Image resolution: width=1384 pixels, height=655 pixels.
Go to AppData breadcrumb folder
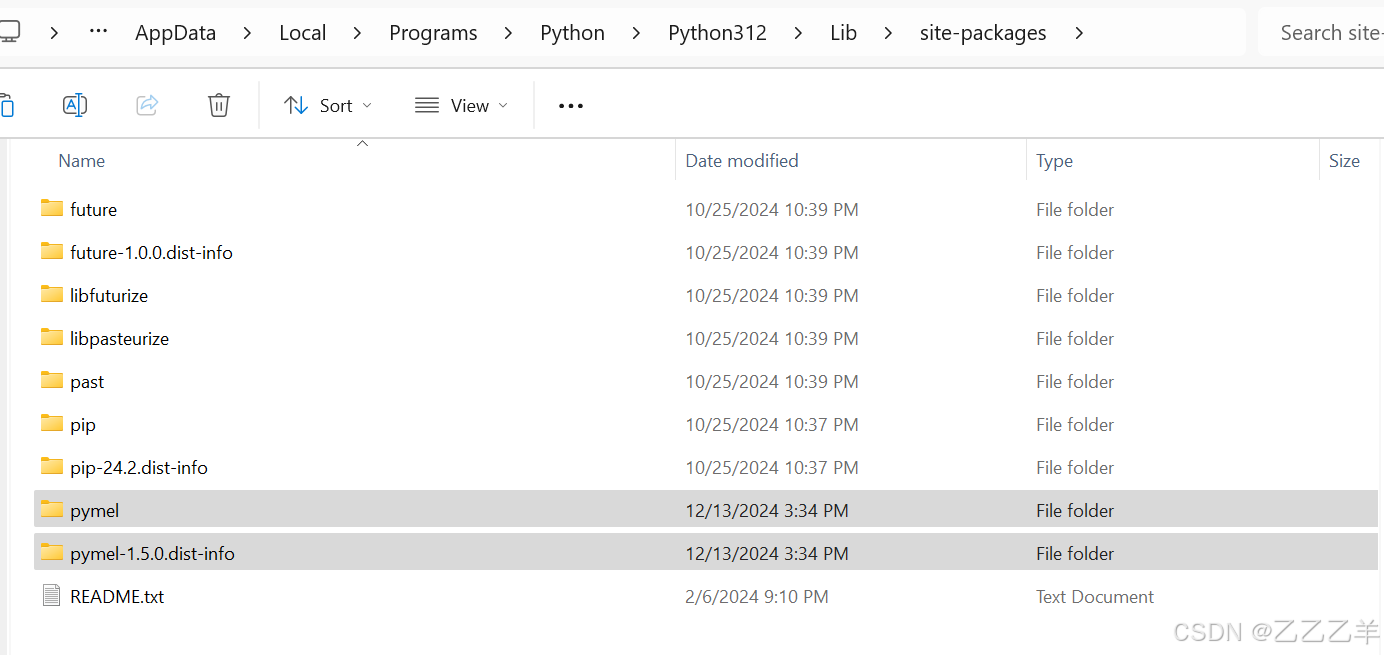(175, 33)
